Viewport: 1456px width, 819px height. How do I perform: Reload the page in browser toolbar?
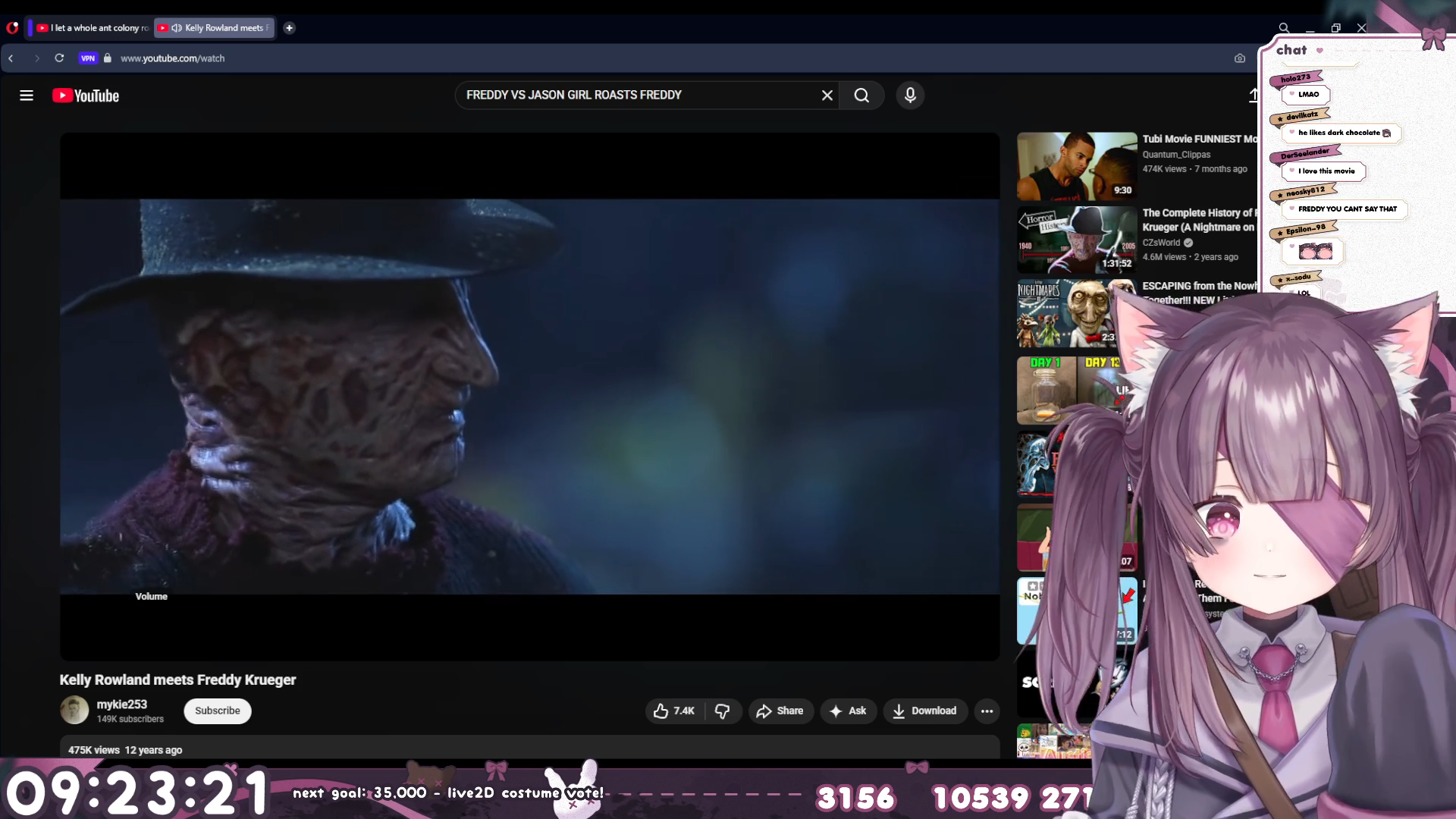coord(59,58)
